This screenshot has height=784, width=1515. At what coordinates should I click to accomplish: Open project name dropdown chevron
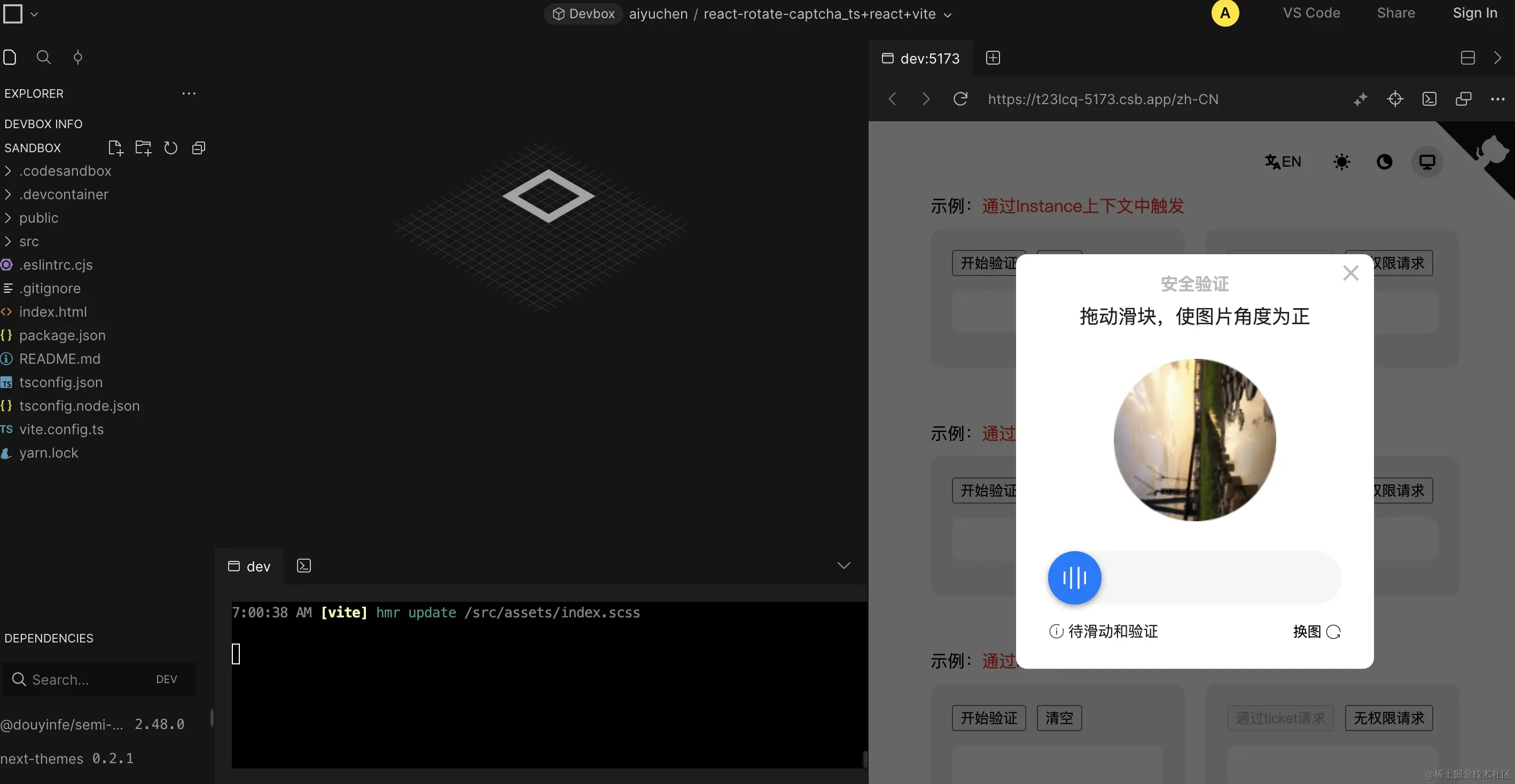point(948,15)
